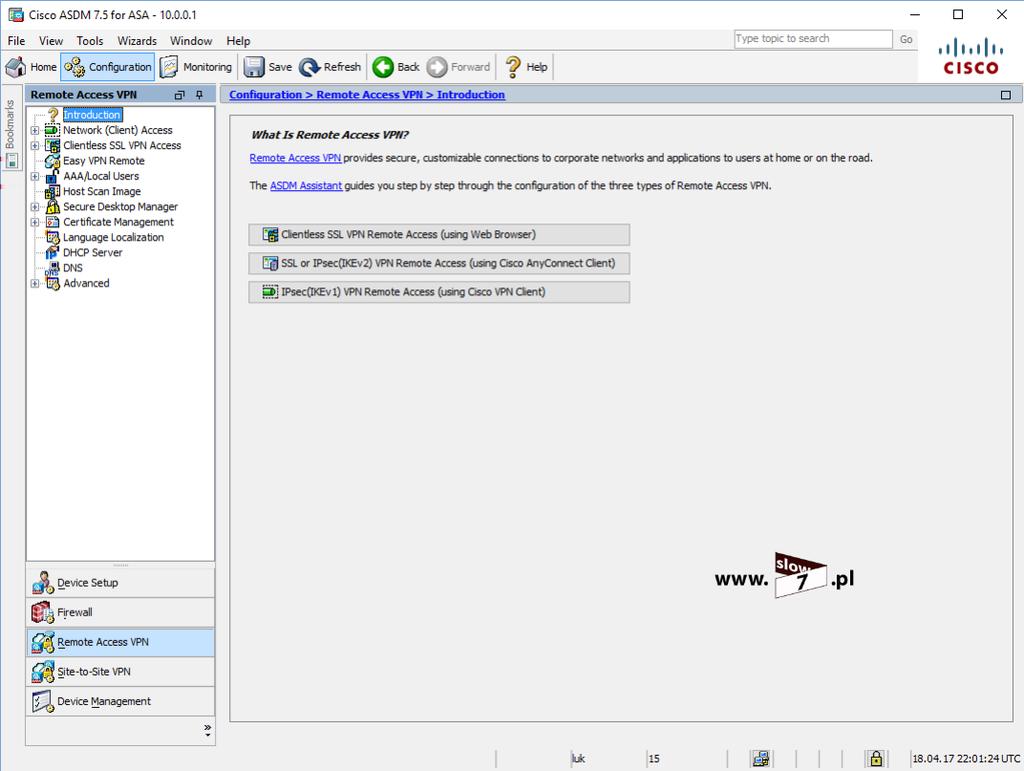Click the topic search field

point(813,39)
